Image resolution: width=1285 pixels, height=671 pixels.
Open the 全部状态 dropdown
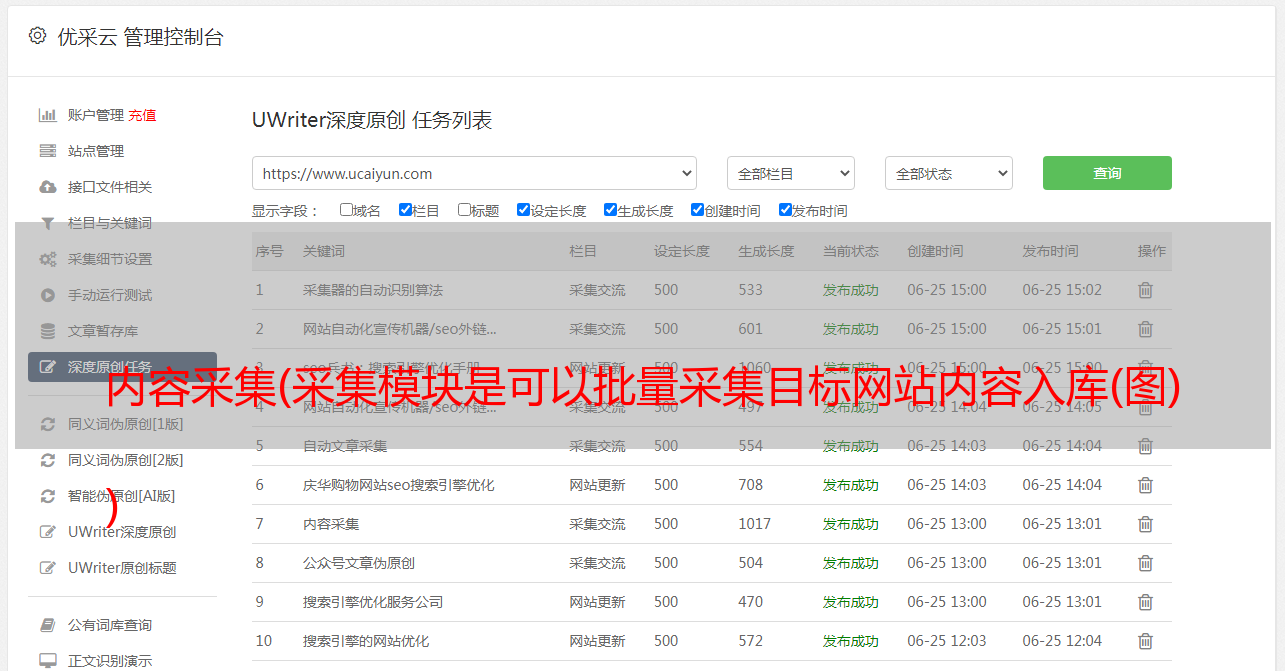[948, 173]
